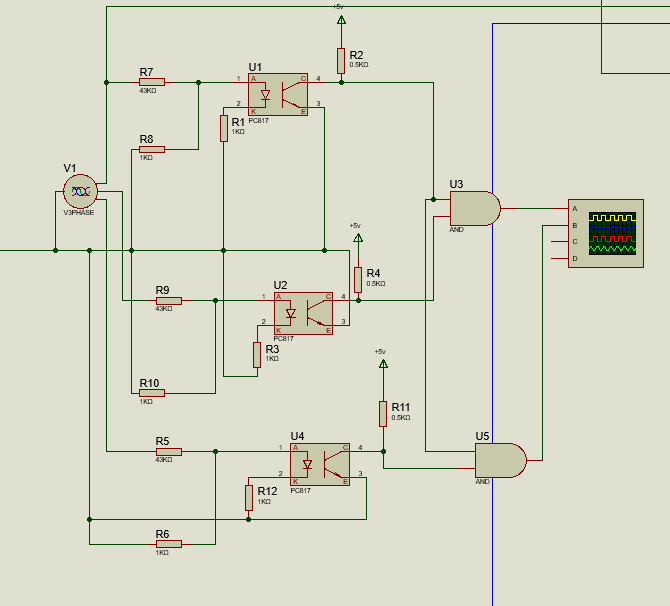Click the +5v terminal above R11

(383, 364)
